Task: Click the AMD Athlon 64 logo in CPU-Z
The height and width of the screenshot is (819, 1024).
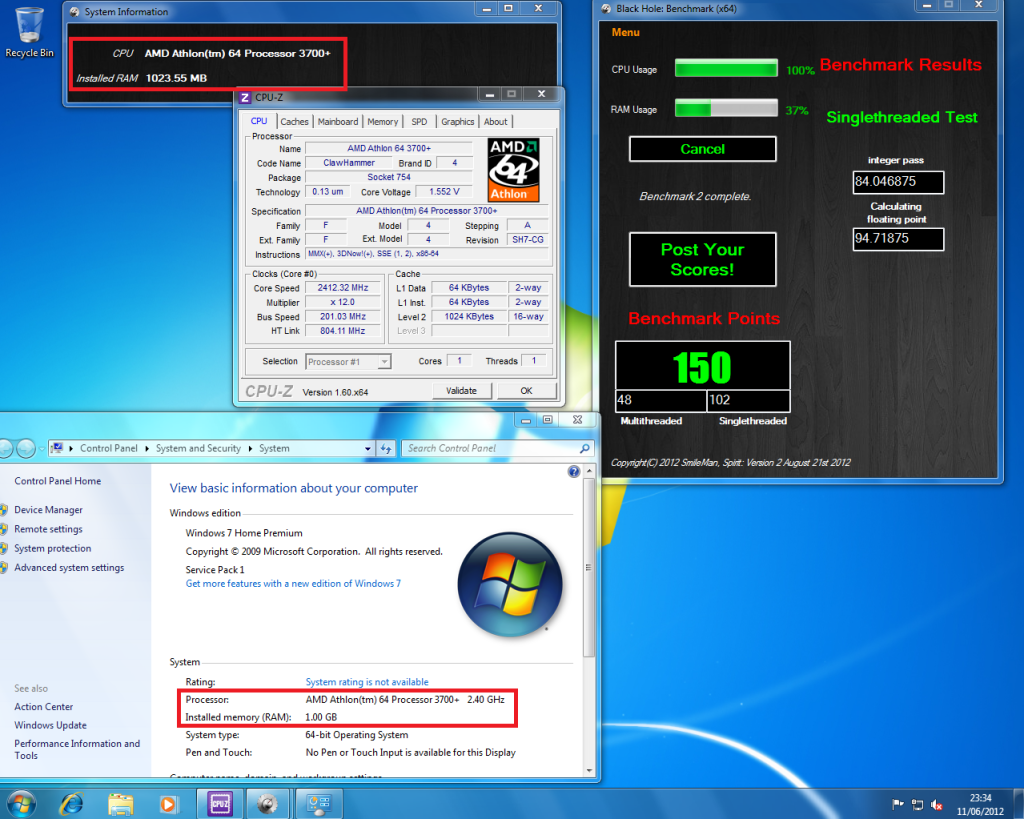Action: click(513, 170)
